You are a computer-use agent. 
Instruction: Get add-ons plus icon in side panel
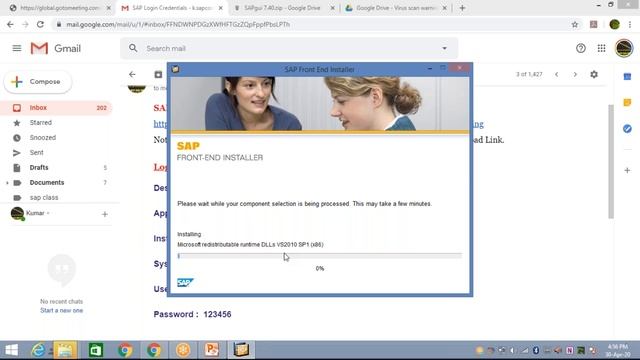[x=627, y=170]
